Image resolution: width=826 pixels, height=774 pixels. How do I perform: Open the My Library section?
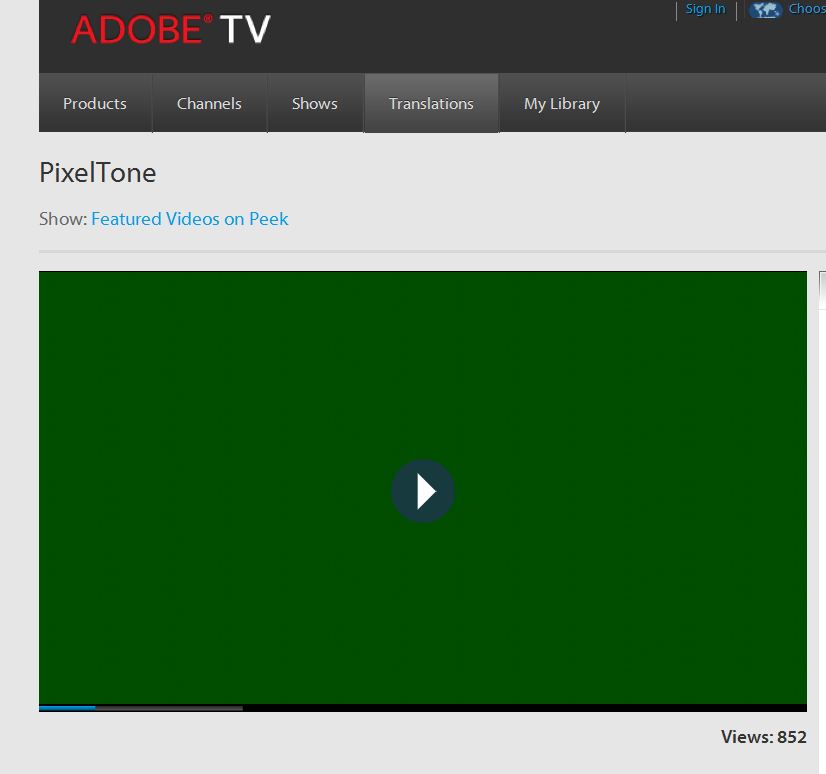coord(561,103)
